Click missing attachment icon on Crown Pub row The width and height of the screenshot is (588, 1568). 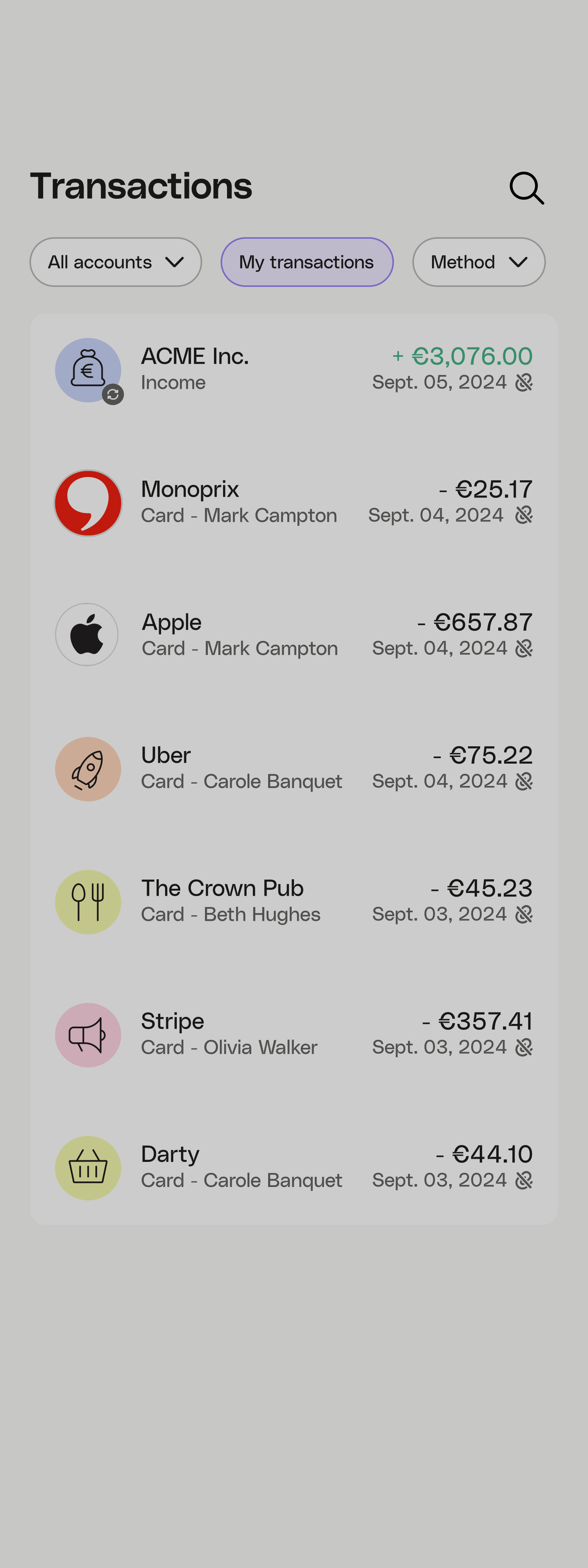(523, 914)
